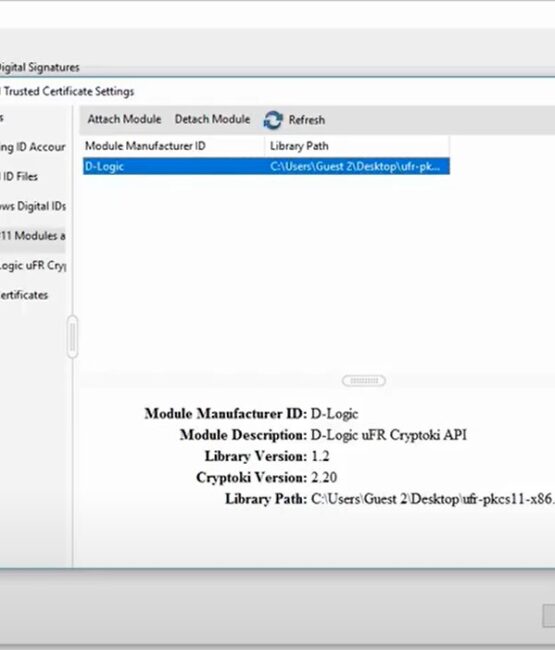This screenshot has width=555, height=650.
Task: Click the Refresh arrows icon
Action: coord(273,120)
